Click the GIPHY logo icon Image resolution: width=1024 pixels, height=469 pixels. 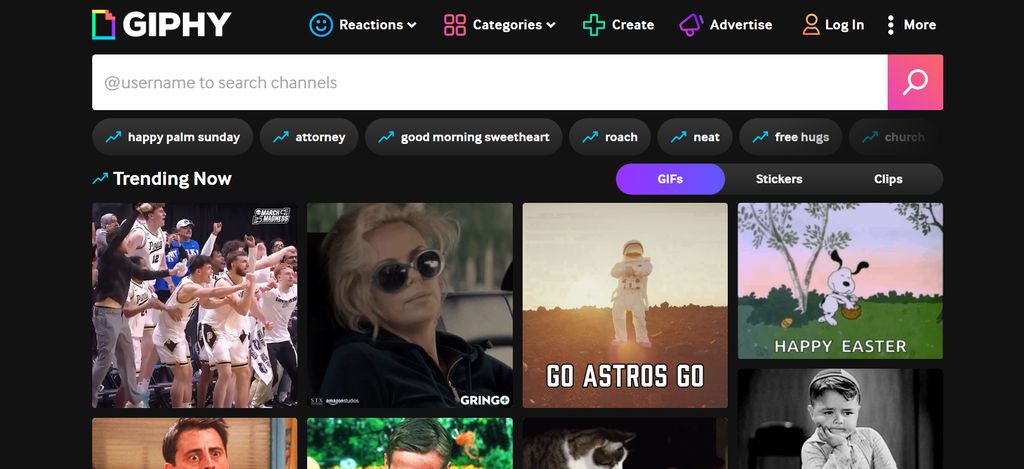[103, 25]
